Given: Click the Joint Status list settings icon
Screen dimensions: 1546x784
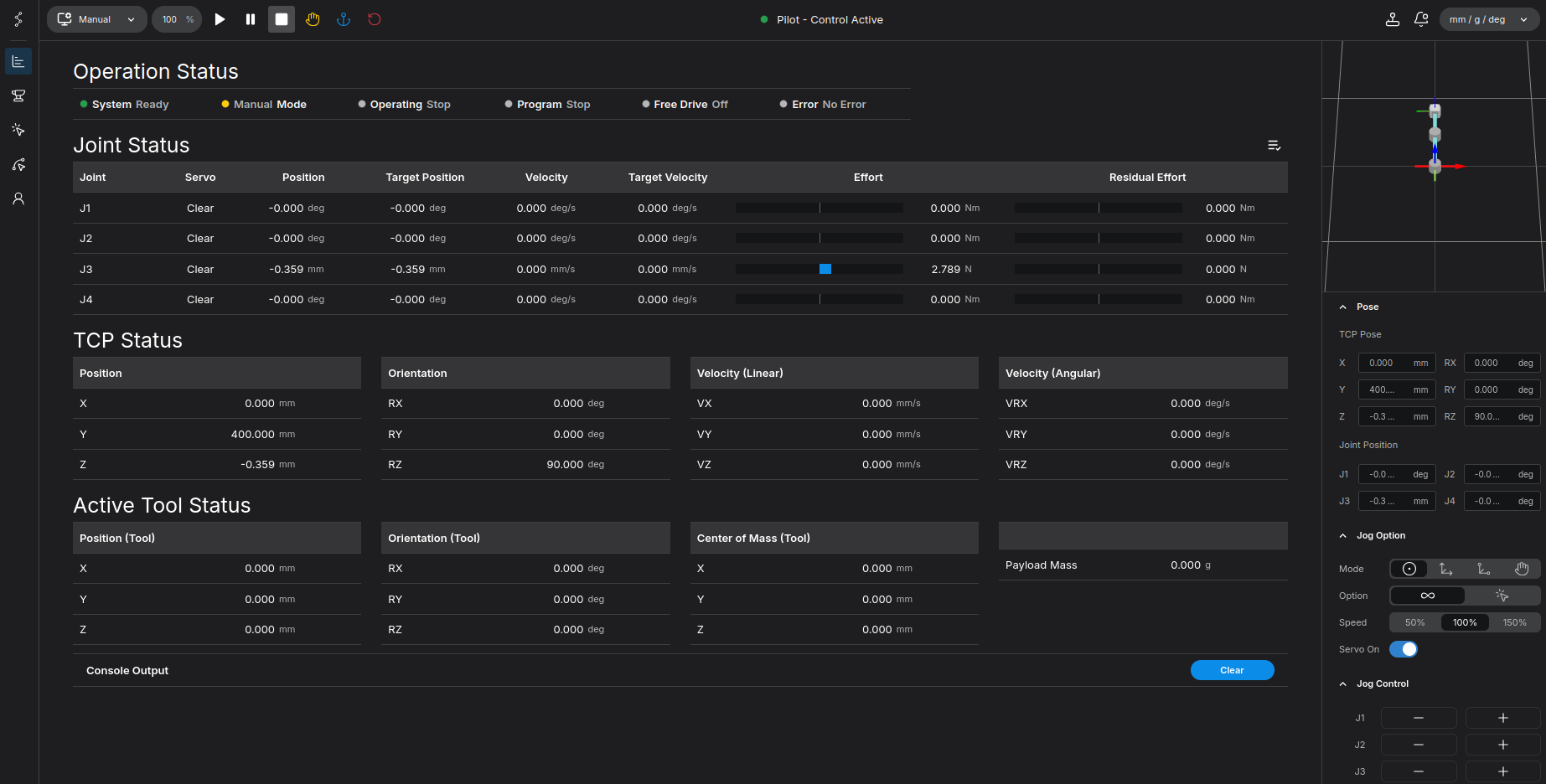Looking at the screenshot, I should pyautogui.click(x=1274, y=146).
